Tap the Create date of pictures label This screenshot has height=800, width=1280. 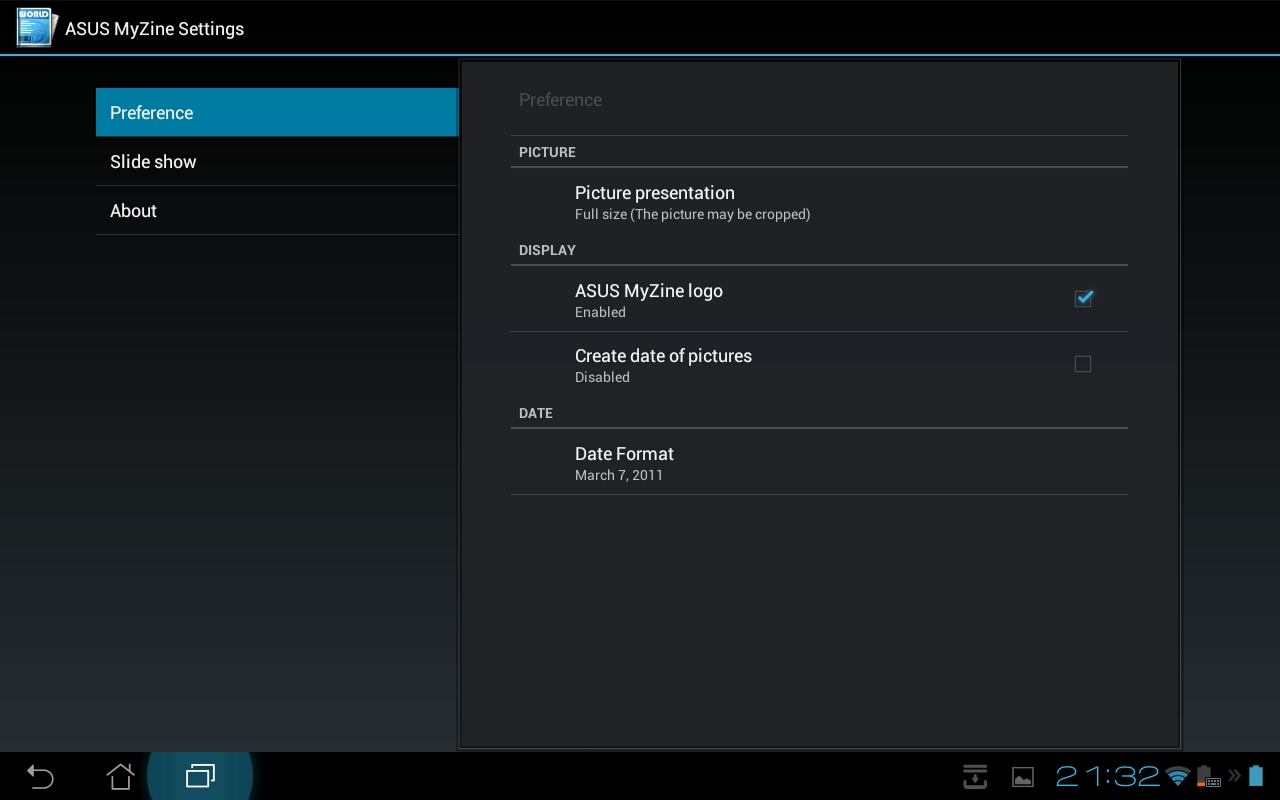coord(663,356)
